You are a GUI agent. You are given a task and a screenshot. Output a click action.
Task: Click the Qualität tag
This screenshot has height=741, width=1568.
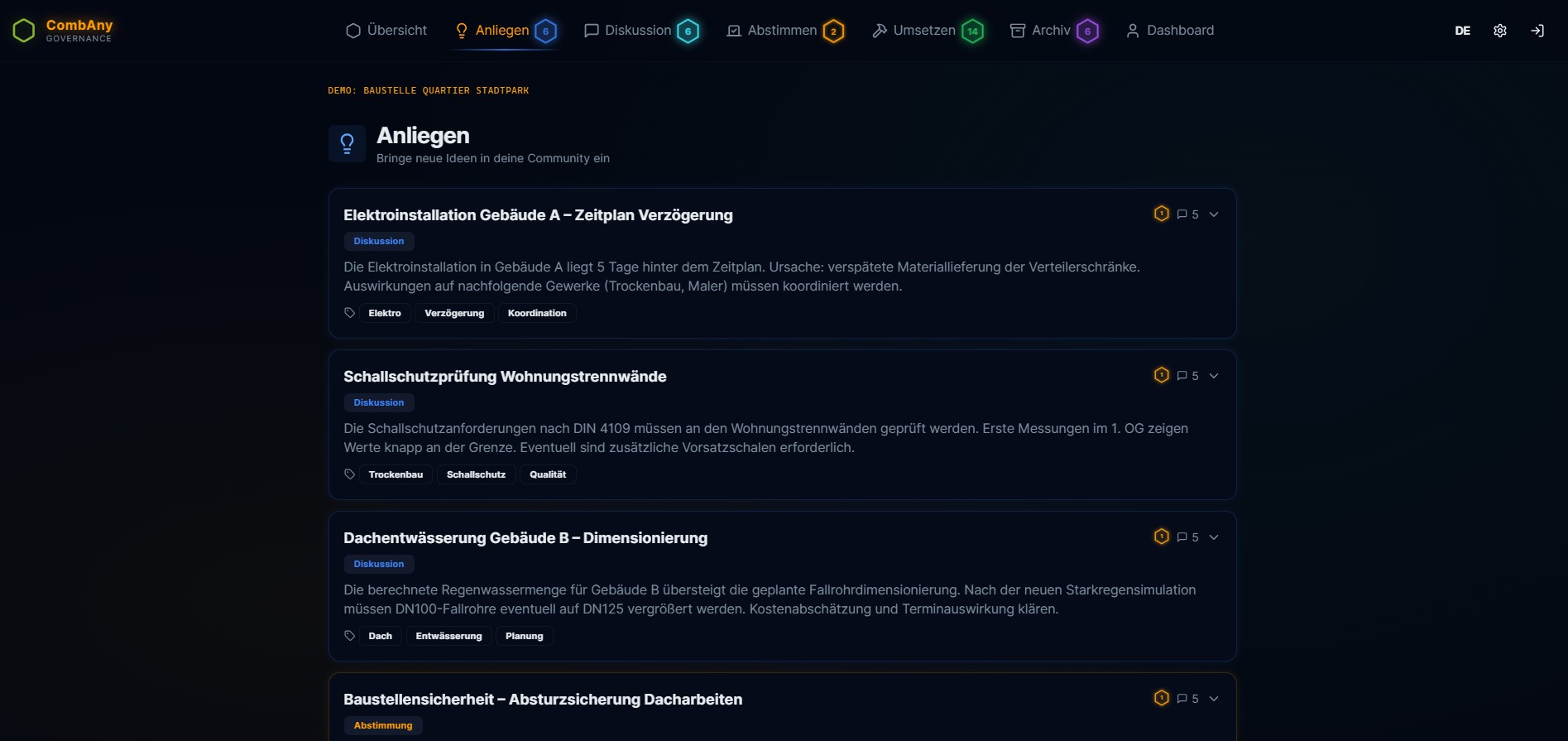(x=548, y=474)
